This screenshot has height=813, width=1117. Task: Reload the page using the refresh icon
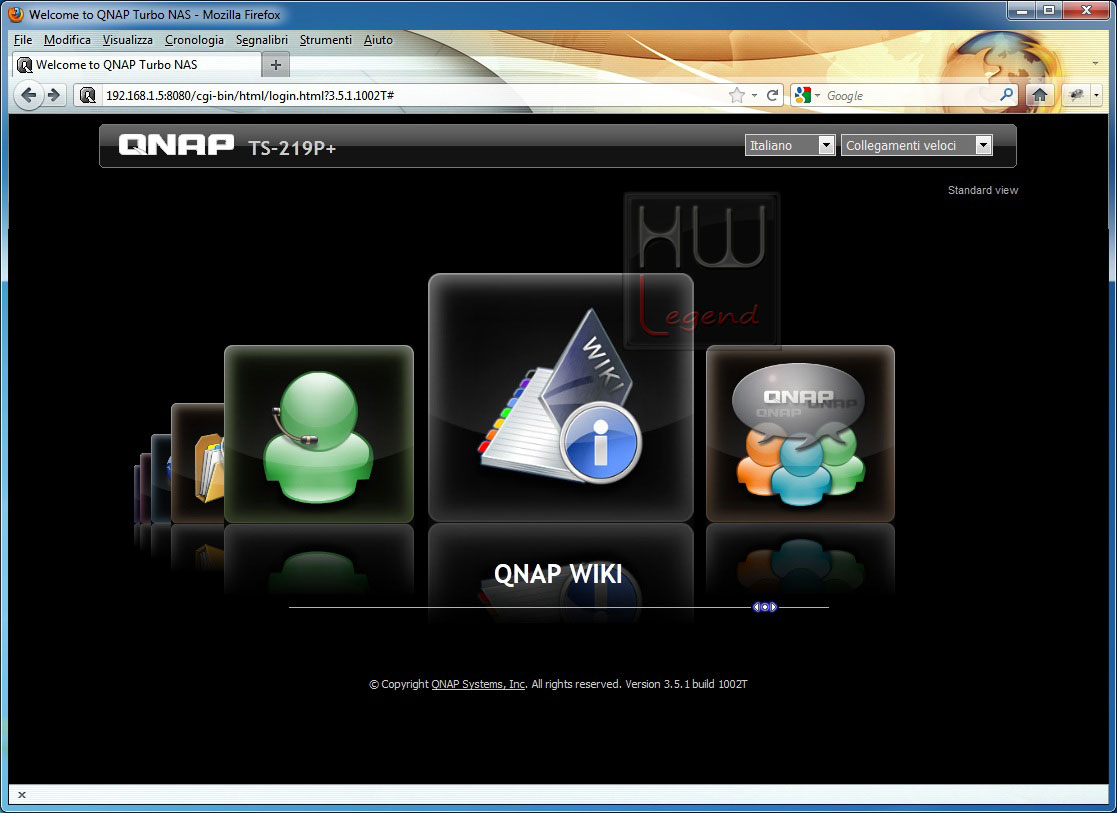(x=772, y=95)
